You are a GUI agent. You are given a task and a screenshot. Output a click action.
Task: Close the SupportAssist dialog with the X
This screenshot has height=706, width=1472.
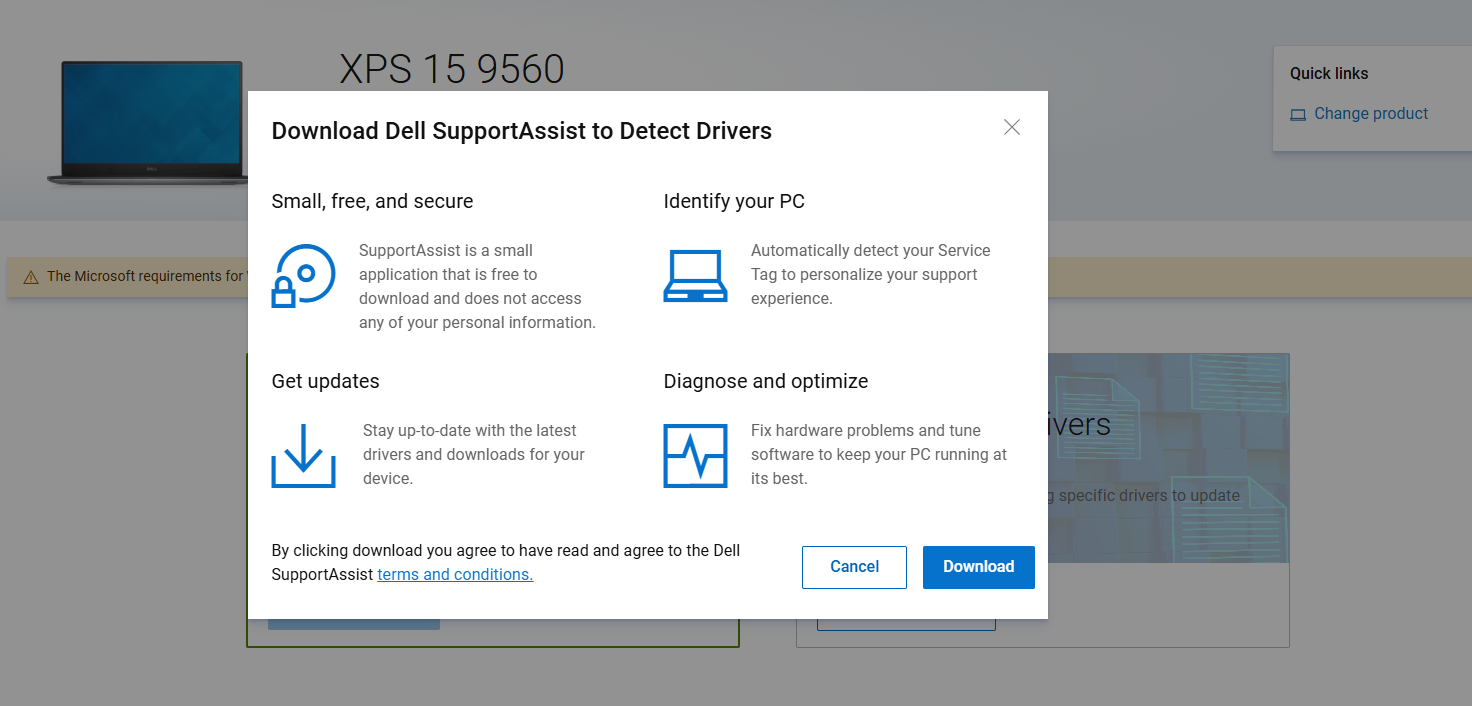point(1012,127)
